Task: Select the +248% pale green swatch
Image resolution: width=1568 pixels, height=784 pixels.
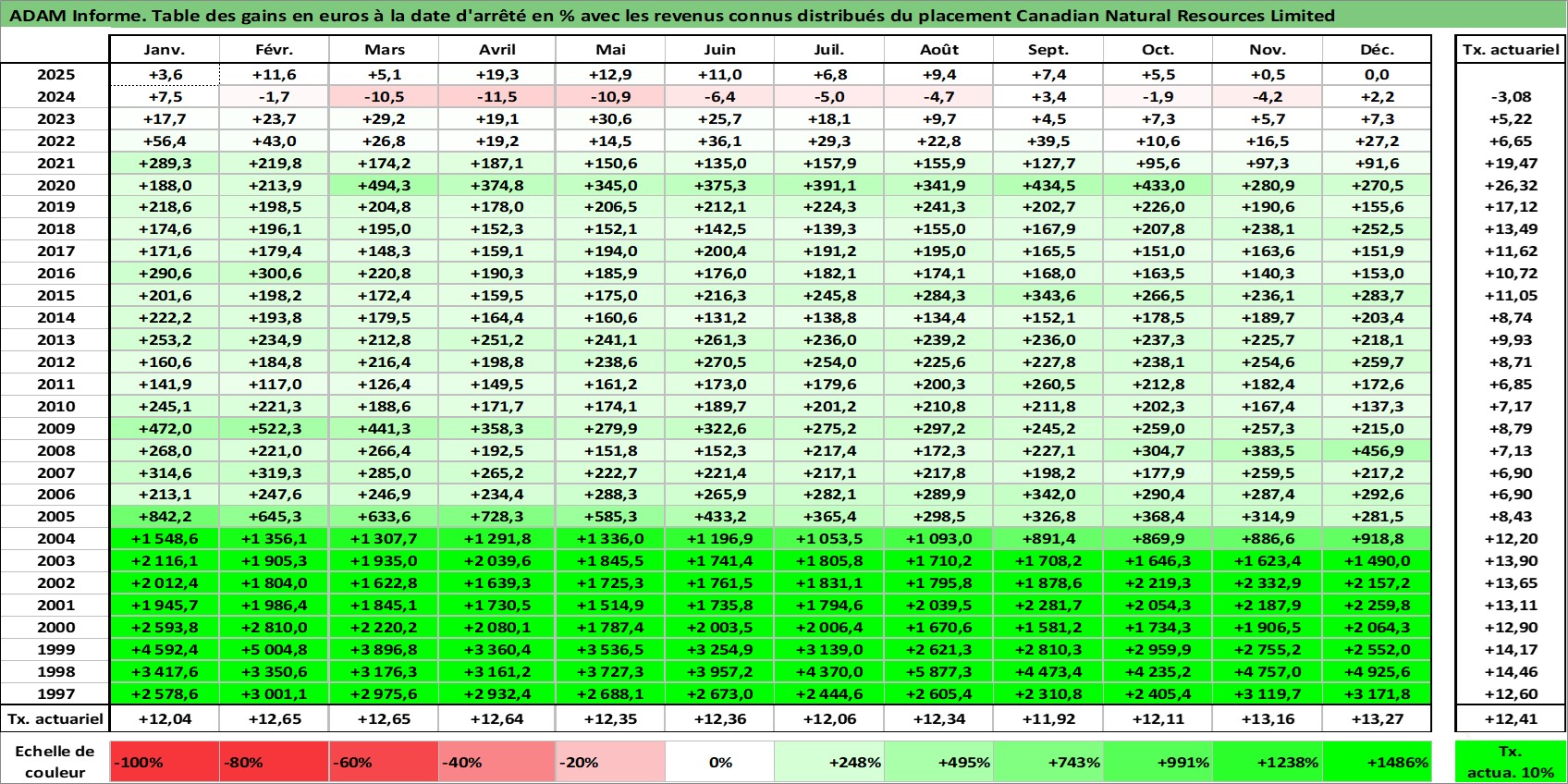Action: pos(829,762)
